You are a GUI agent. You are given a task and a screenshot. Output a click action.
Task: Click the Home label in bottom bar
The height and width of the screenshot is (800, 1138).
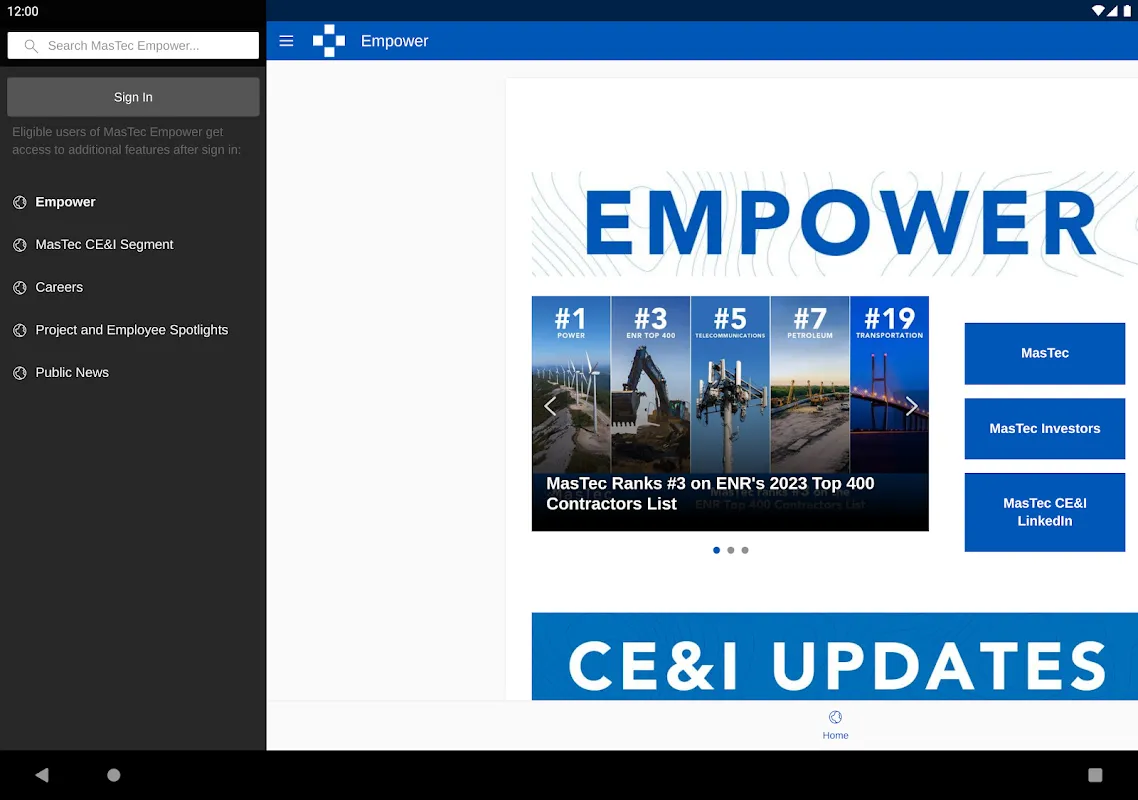coord(835,735)
